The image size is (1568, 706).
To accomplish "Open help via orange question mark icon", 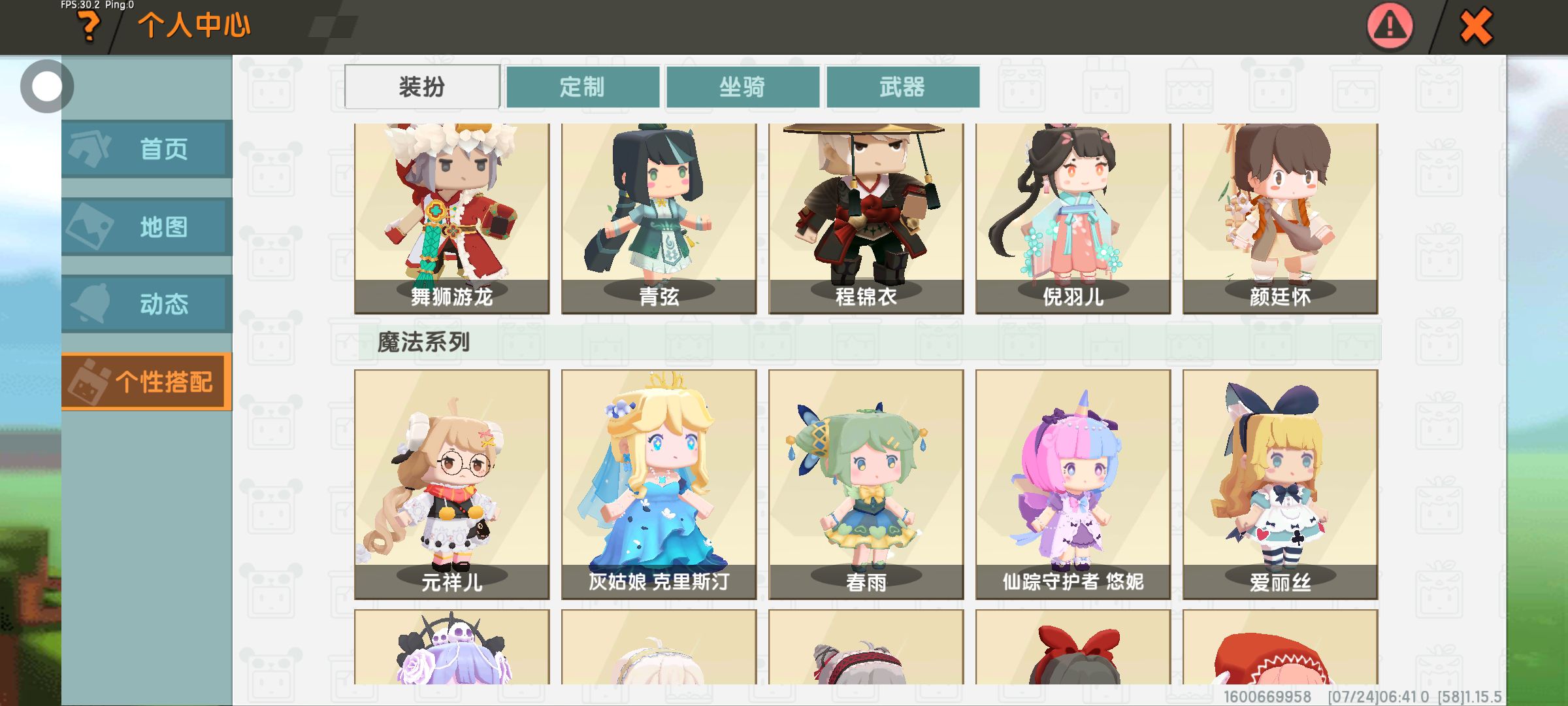I will pyautogui.click(x=89, y=26).
